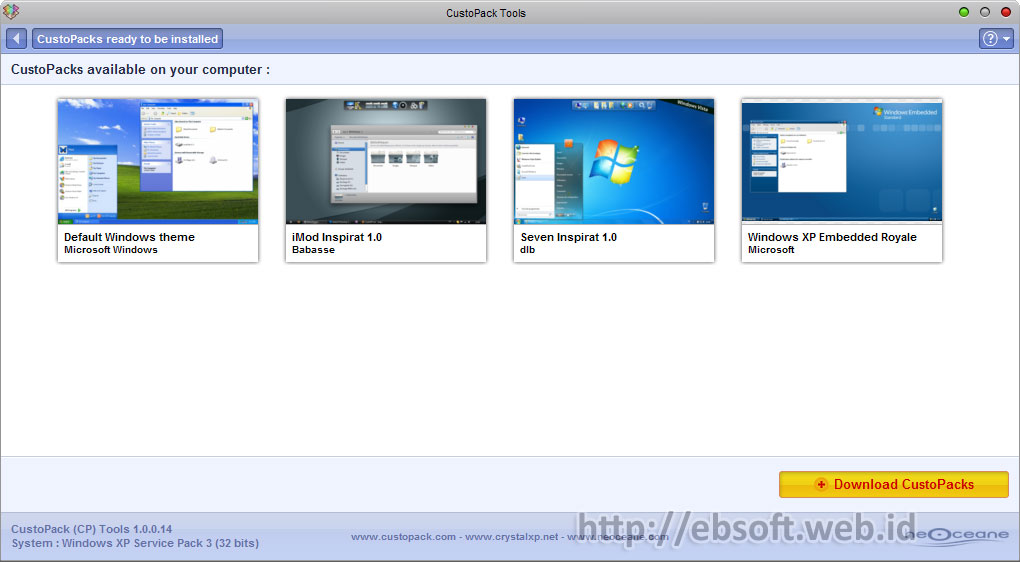
Task: Close the window with red button
Action: 1006,12
